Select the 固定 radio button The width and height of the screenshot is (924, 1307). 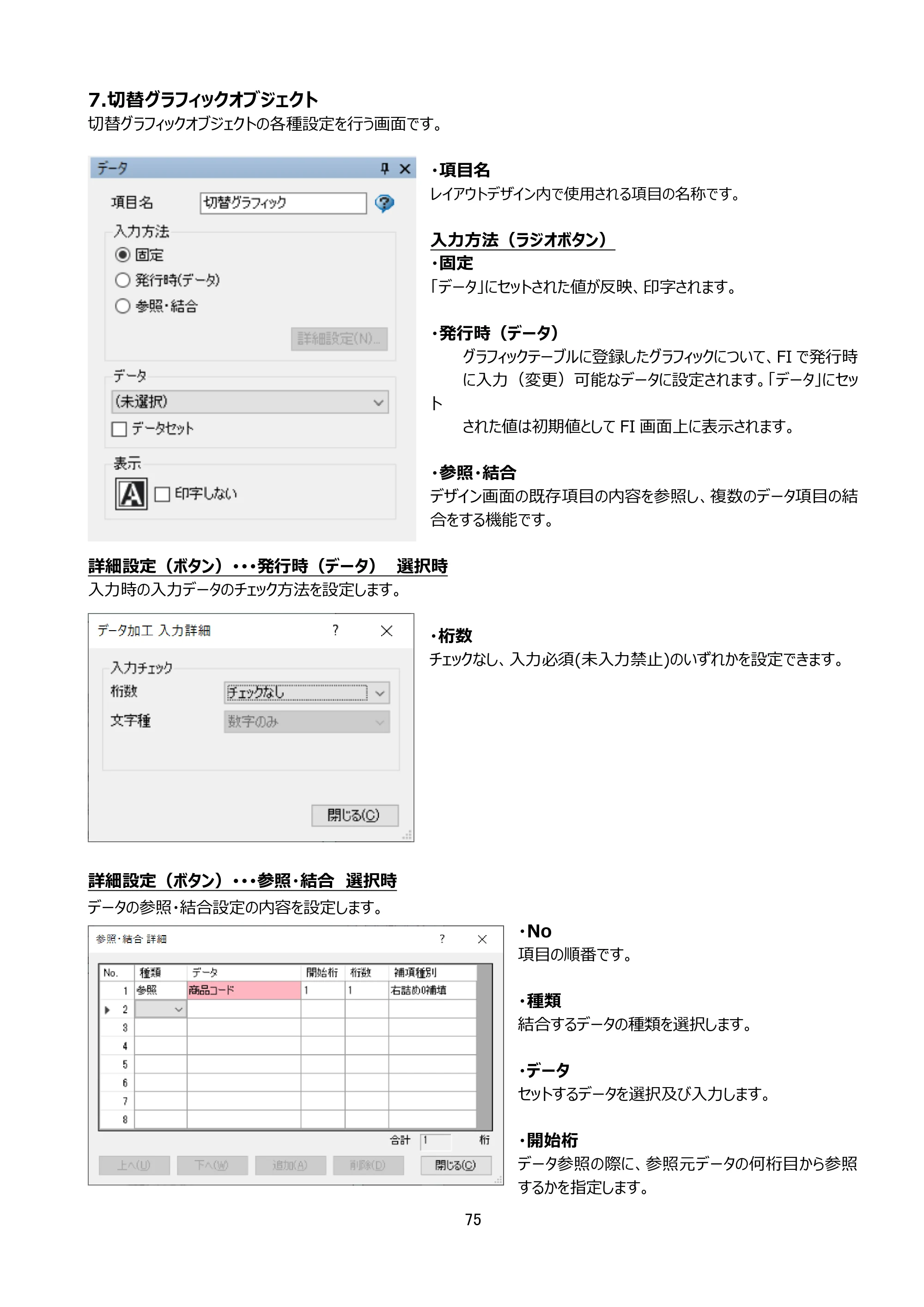tap(122, 255)
